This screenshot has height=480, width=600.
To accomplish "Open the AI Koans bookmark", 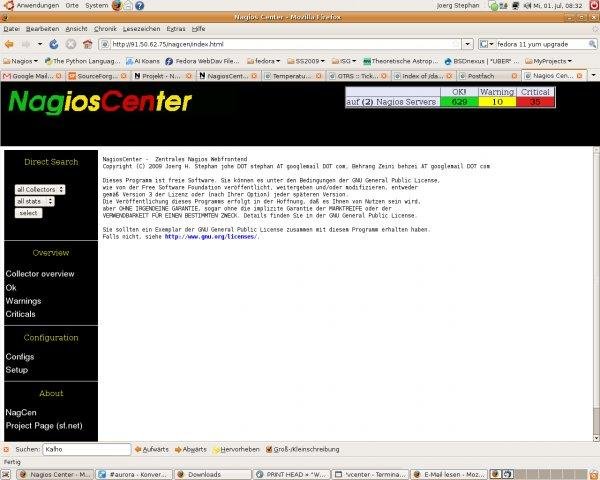I will click(x=143, y=61).
